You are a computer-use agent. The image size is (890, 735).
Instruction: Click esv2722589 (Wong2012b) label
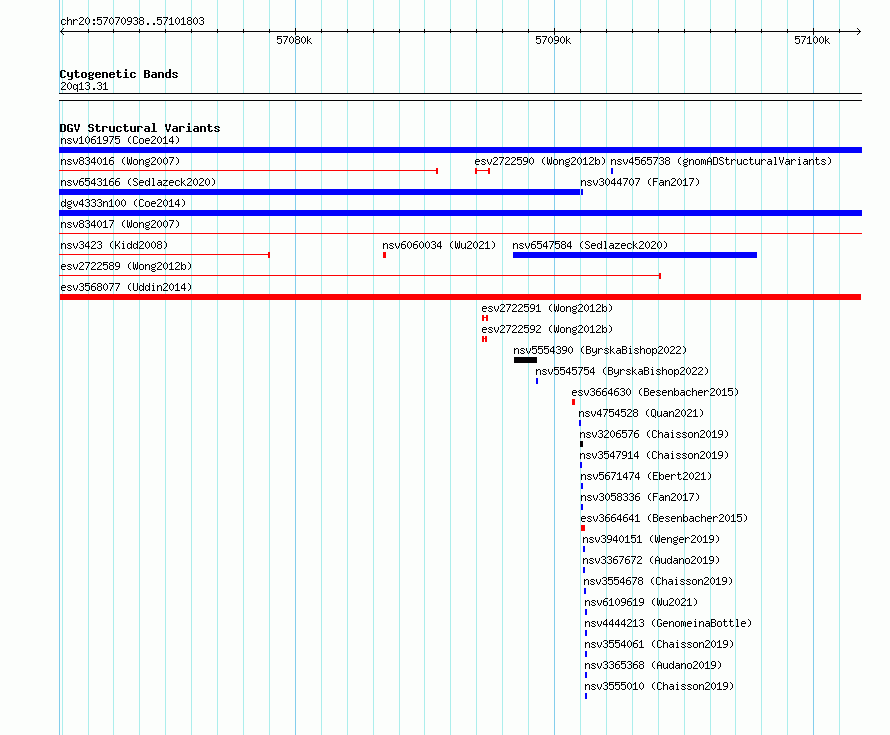point(126,266)
